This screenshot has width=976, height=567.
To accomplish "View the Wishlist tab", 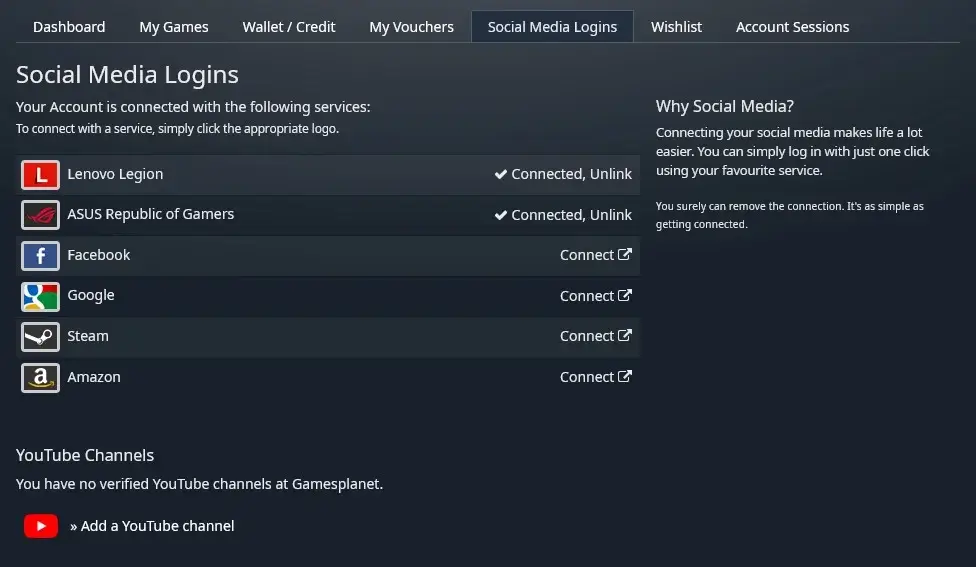I will pos(676,27).
